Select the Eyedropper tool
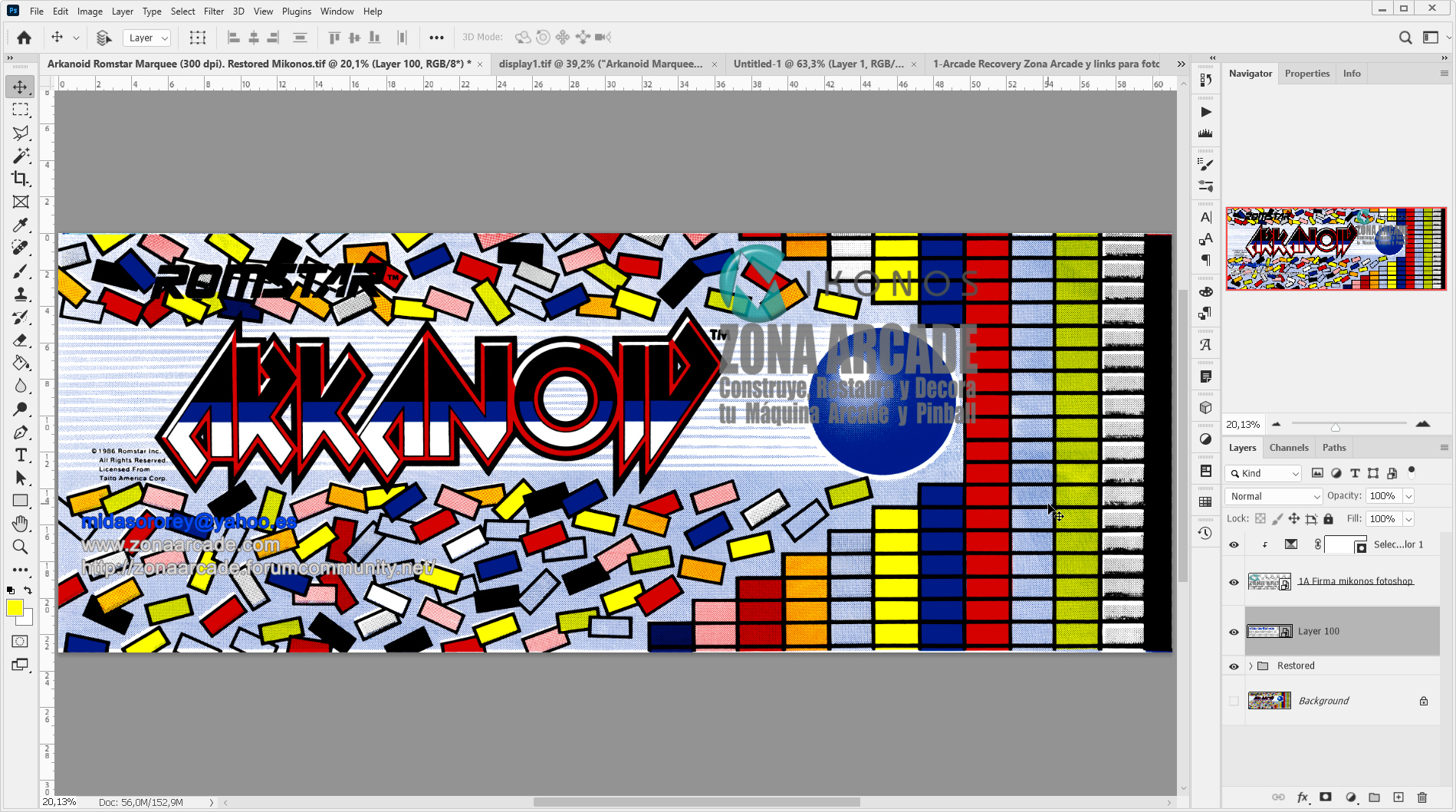This screenshot has width=1456, height=812. pyautogui.click(x=21, y=225)
